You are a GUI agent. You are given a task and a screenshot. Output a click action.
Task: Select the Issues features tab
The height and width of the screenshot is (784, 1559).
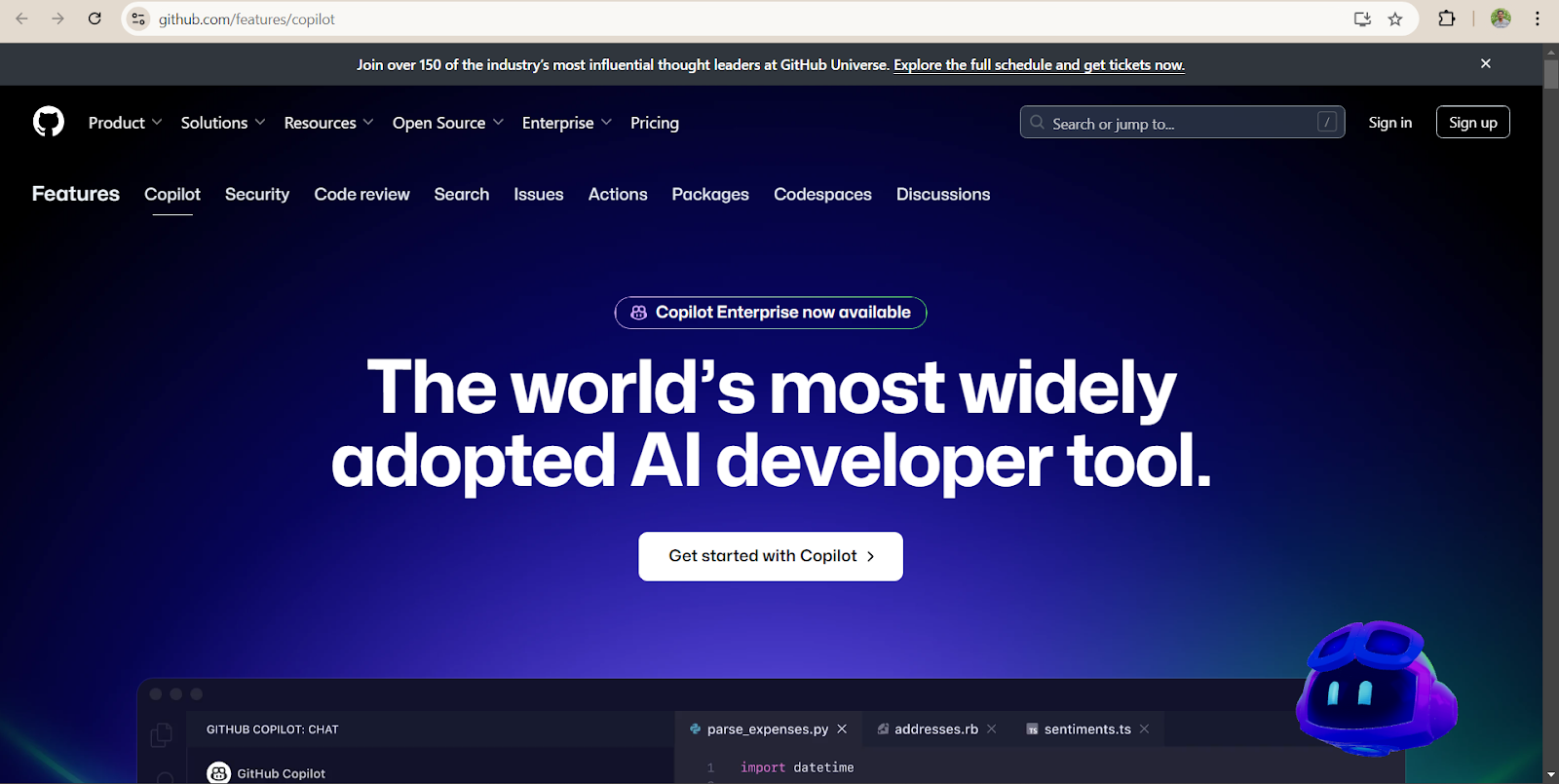[539, 194]
